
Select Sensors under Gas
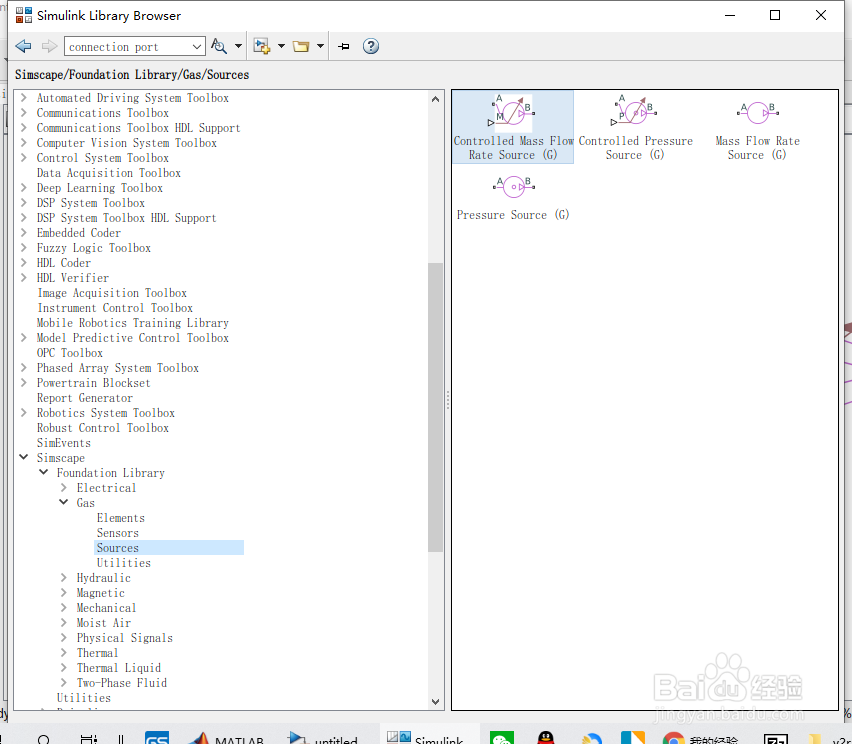click(x=117, y=533)
